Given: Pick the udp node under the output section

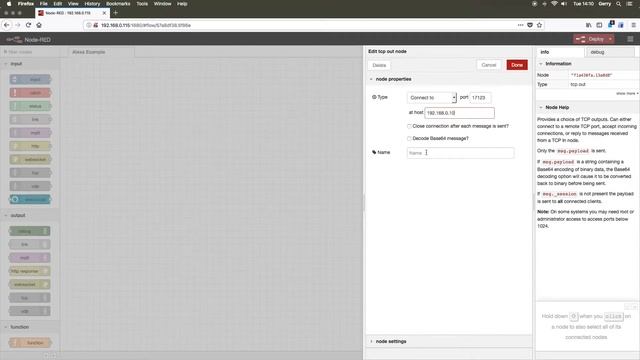Looking at the screenshot, I should (x=29, y=311).
